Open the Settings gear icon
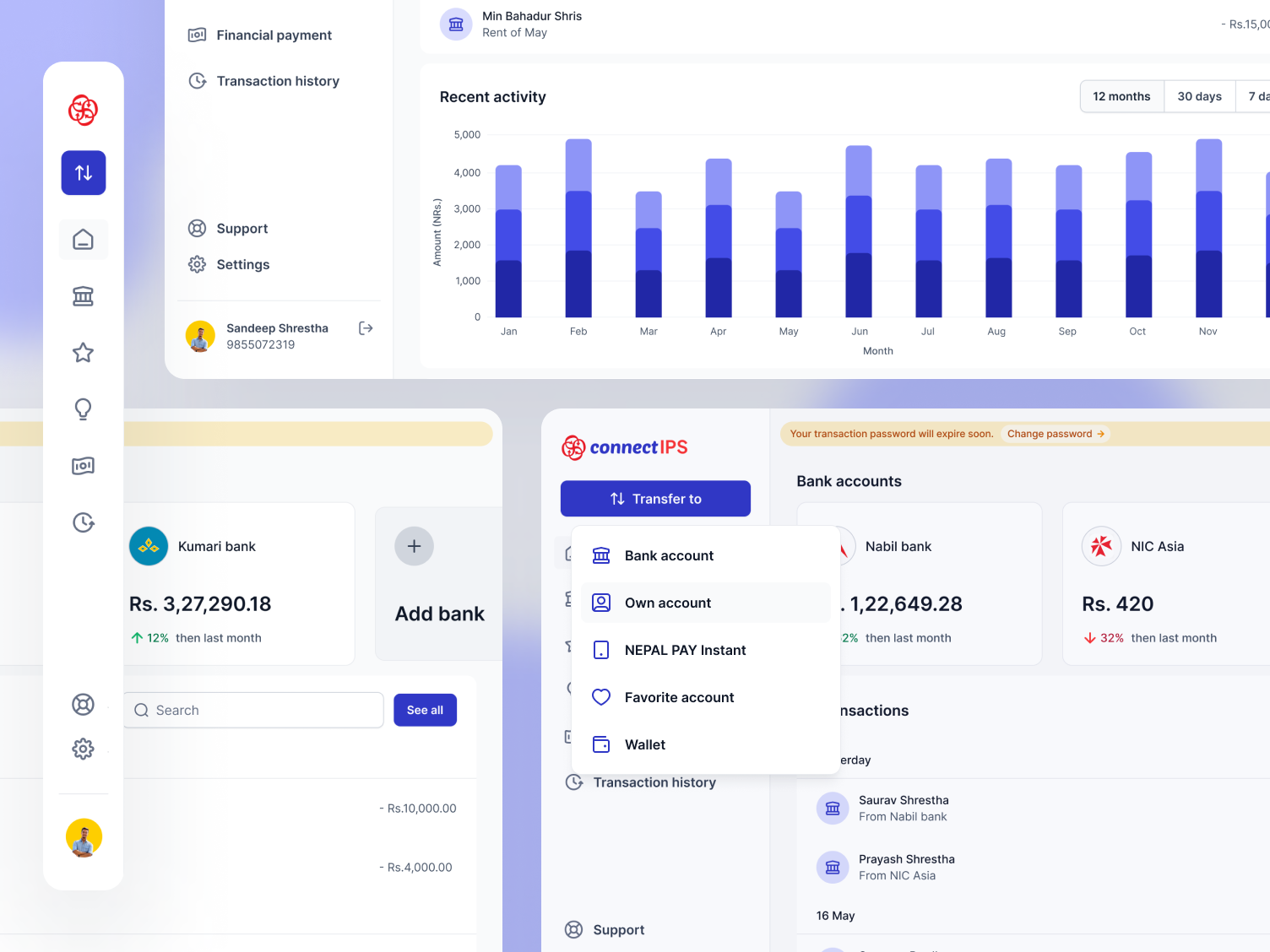 click(83, 749)
